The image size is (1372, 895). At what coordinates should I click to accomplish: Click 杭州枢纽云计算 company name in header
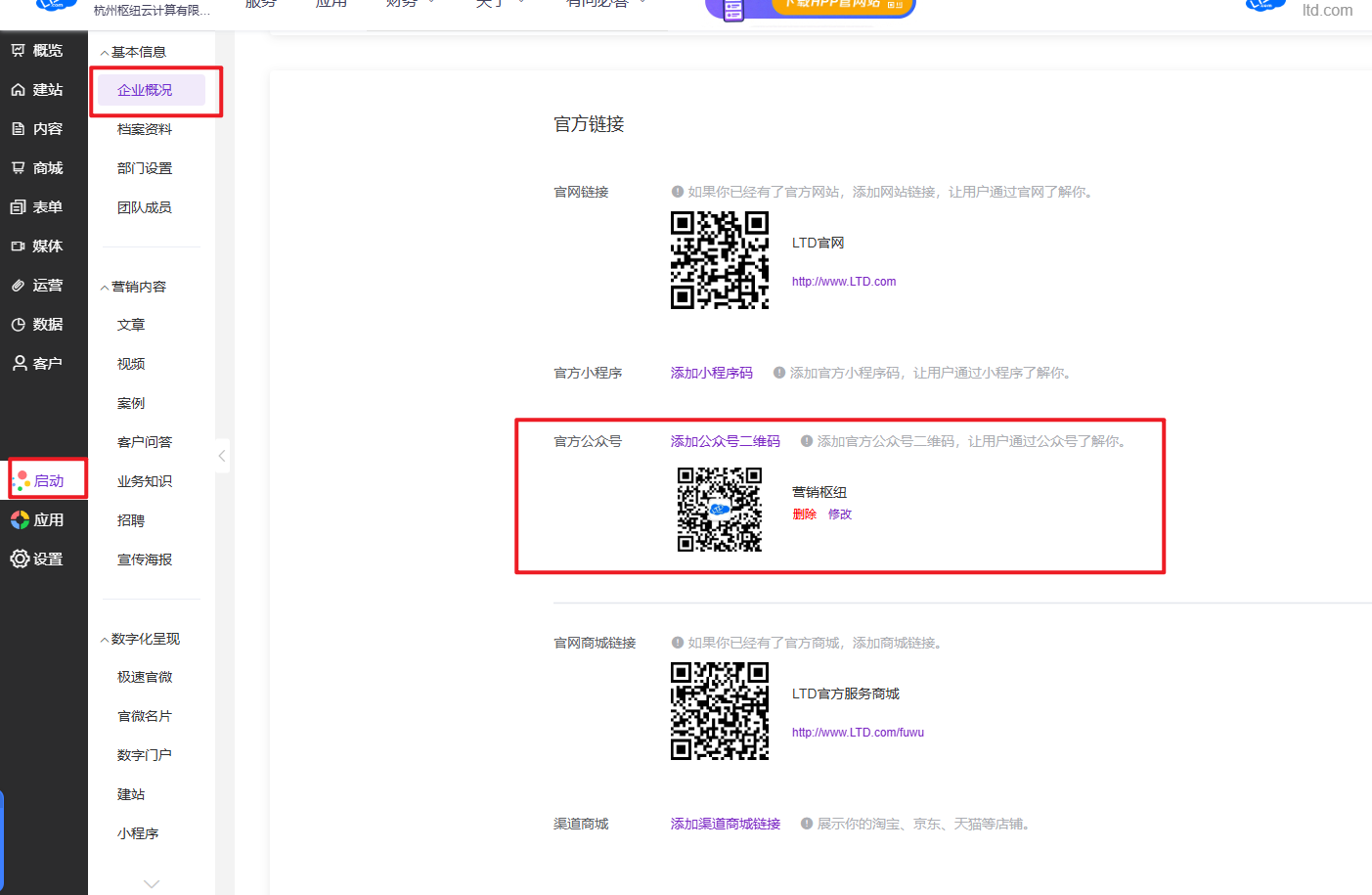152,10
